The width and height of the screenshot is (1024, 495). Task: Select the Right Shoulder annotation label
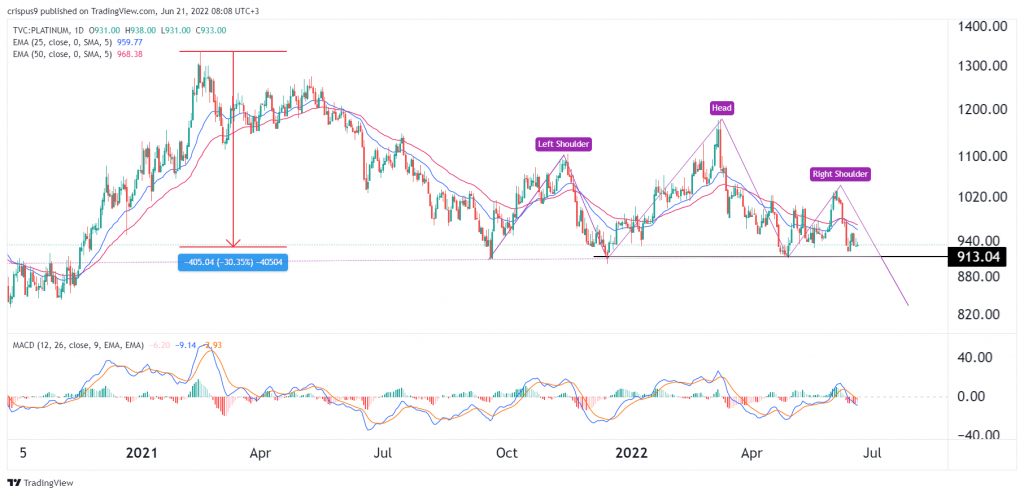[840, 174]
